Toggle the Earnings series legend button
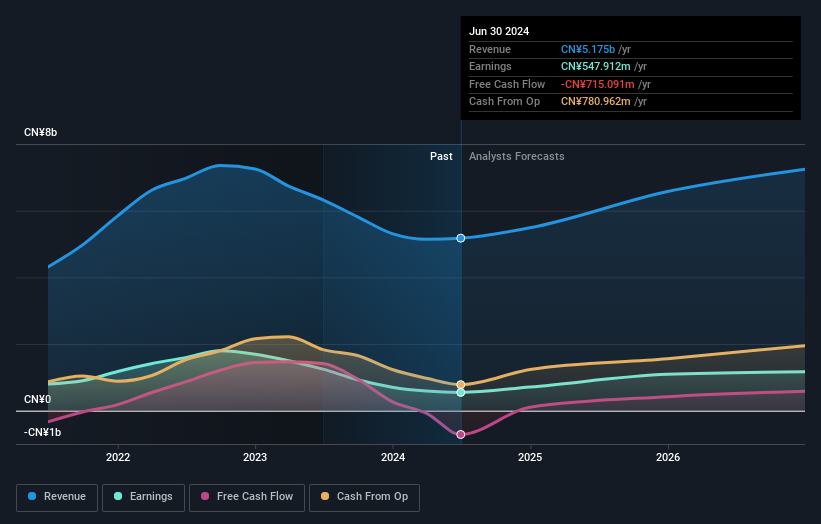 (143, 497)
